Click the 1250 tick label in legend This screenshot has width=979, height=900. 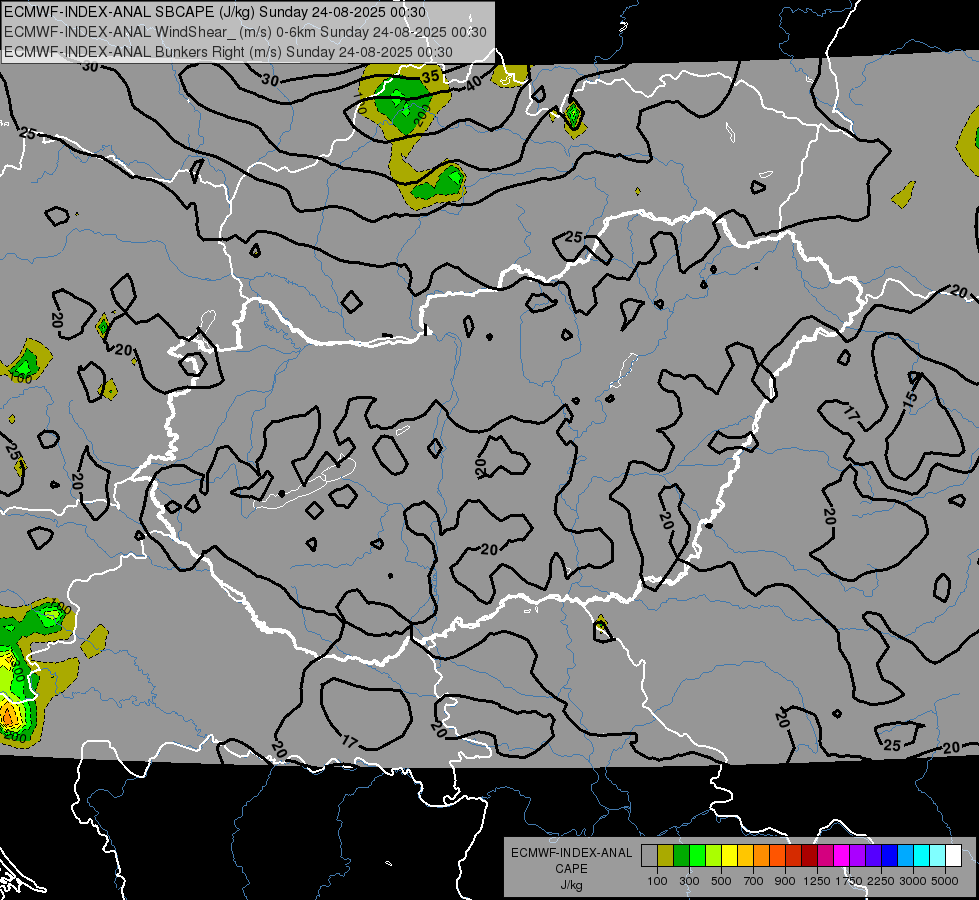817,881
